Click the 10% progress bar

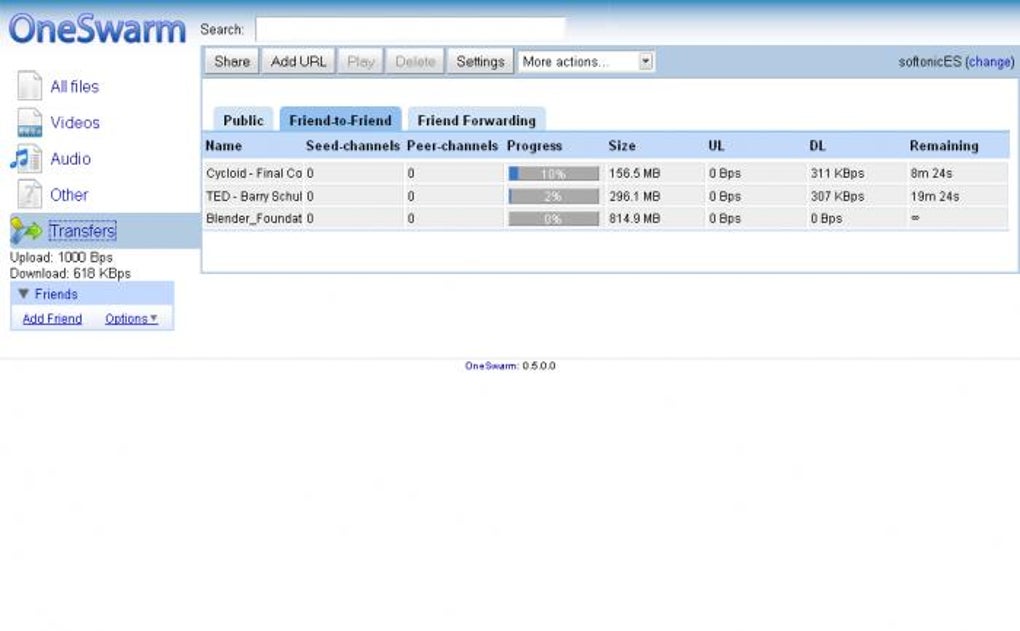(x=554, y=174)
